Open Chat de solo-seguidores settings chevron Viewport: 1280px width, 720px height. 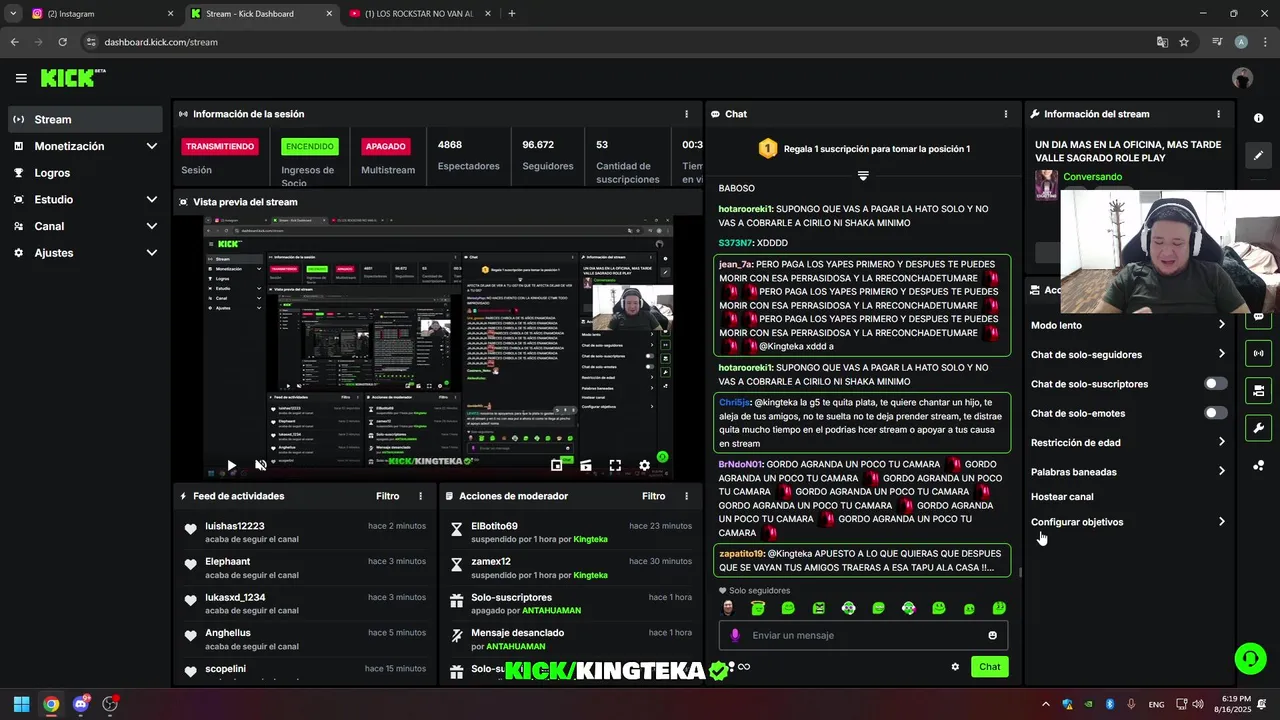pyautogui.click(x=1221, y=354)
